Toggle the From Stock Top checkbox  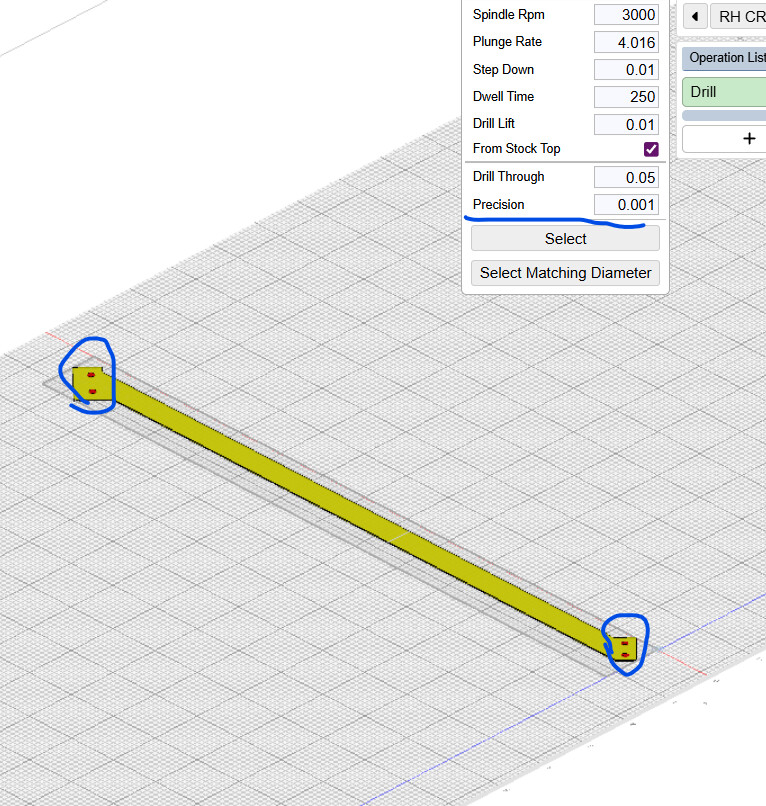651,149
